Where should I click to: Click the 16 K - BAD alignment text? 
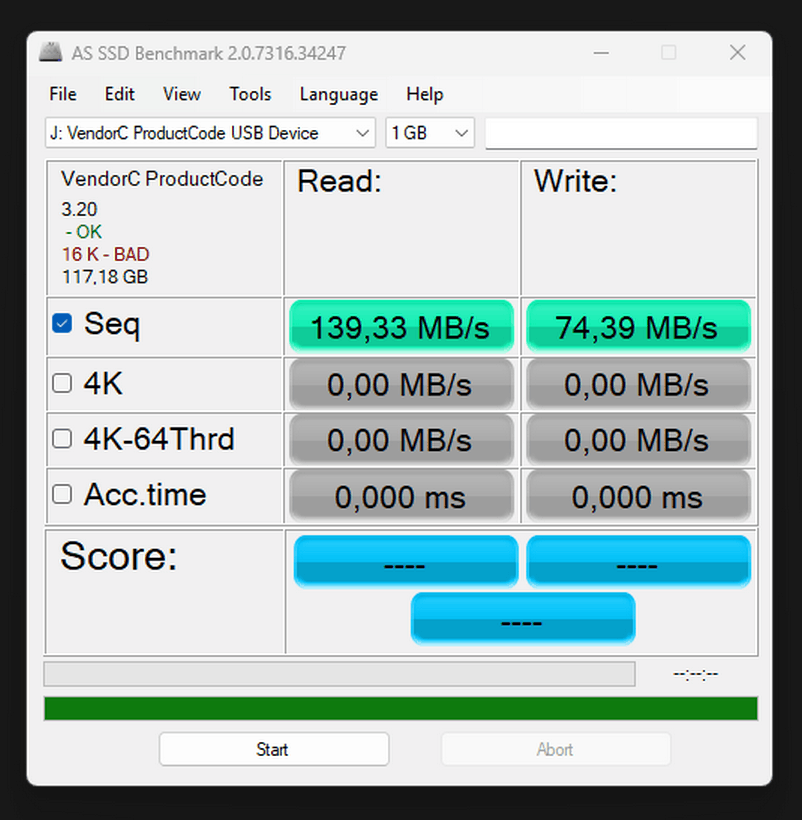[x=106, y=254]
